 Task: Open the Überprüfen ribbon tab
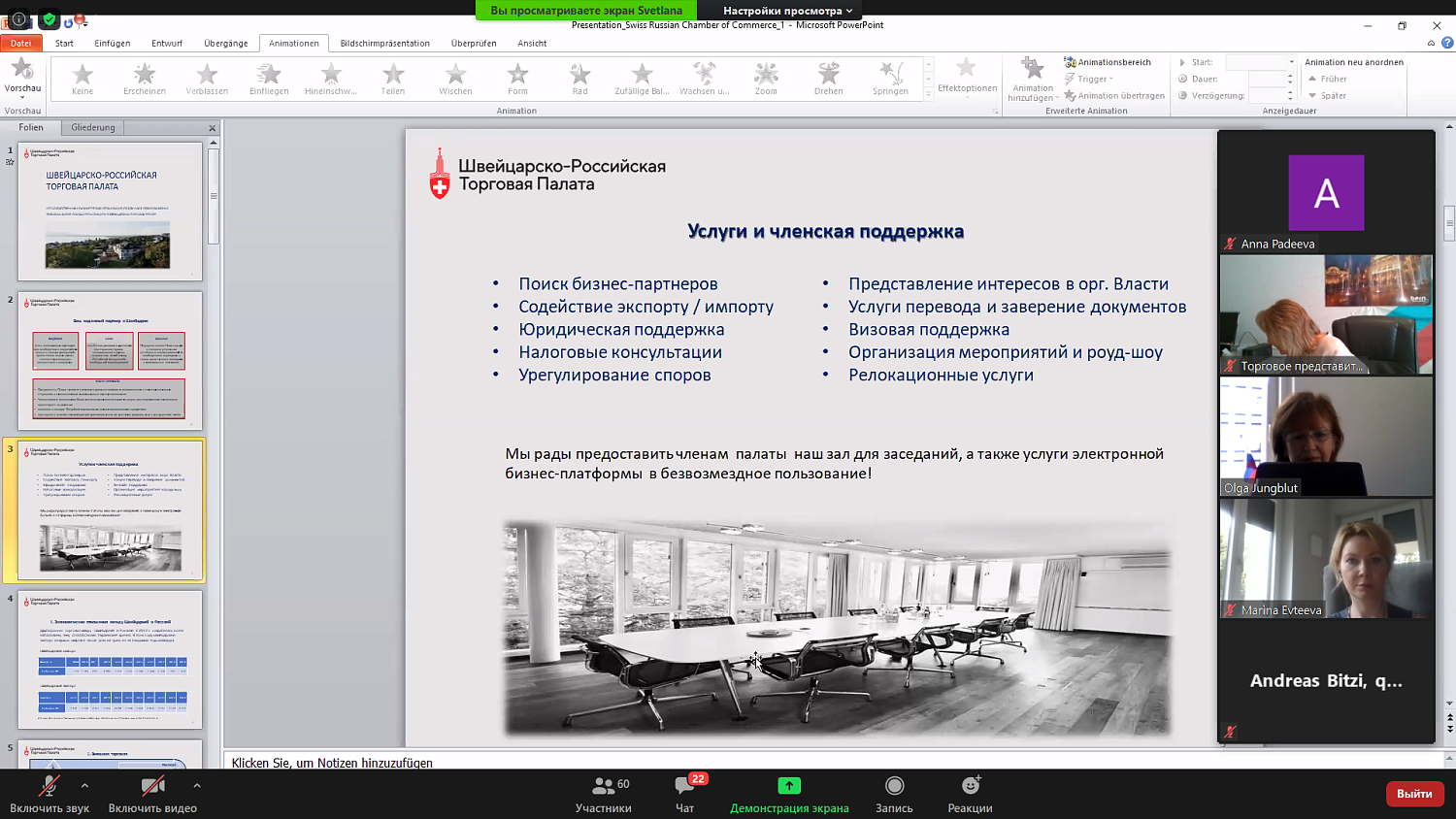(474, 43)
